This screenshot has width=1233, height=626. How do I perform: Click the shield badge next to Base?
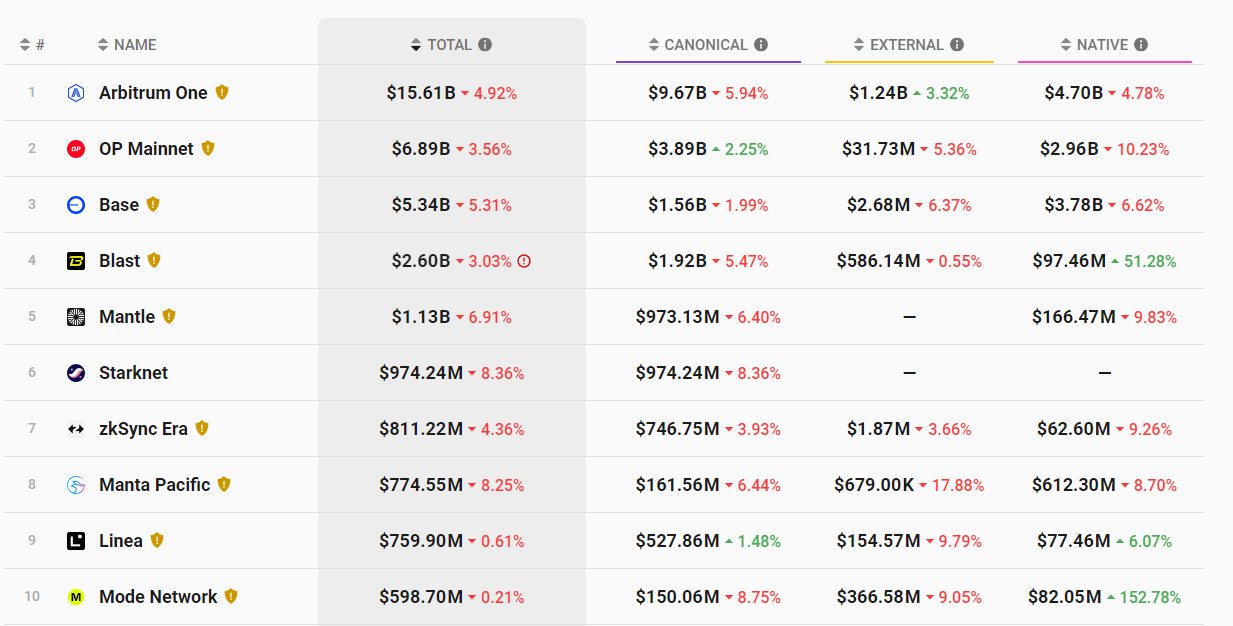[x=153, y=204]
